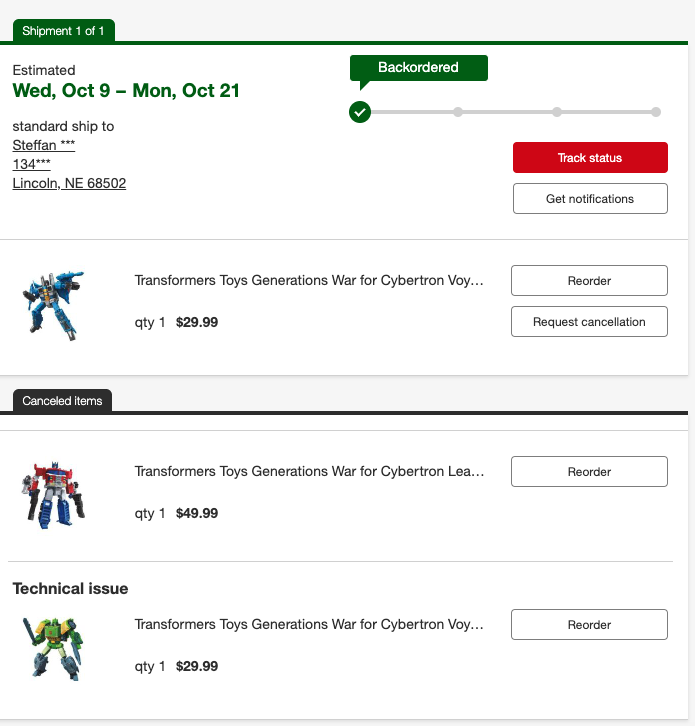Click the Backordered status label

pos(418,68)
